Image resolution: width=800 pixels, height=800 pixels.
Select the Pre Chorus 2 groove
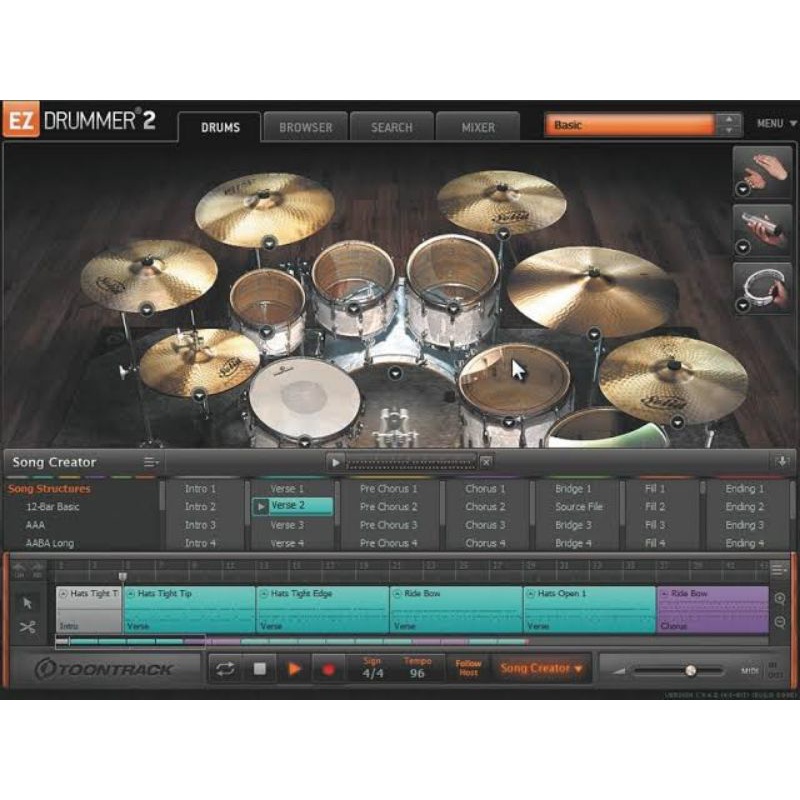tap(388, 507)
